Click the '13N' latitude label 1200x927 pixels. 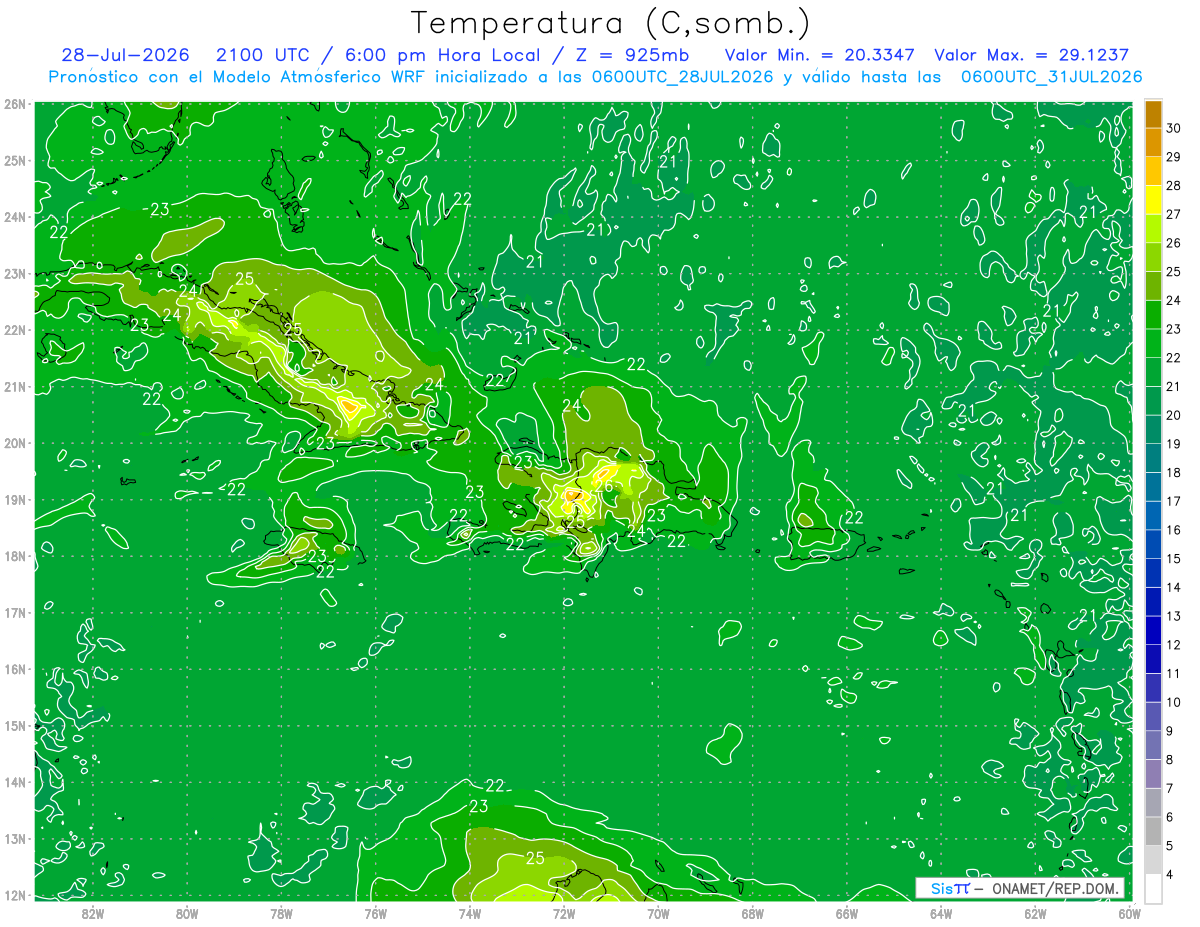point(15,839)
